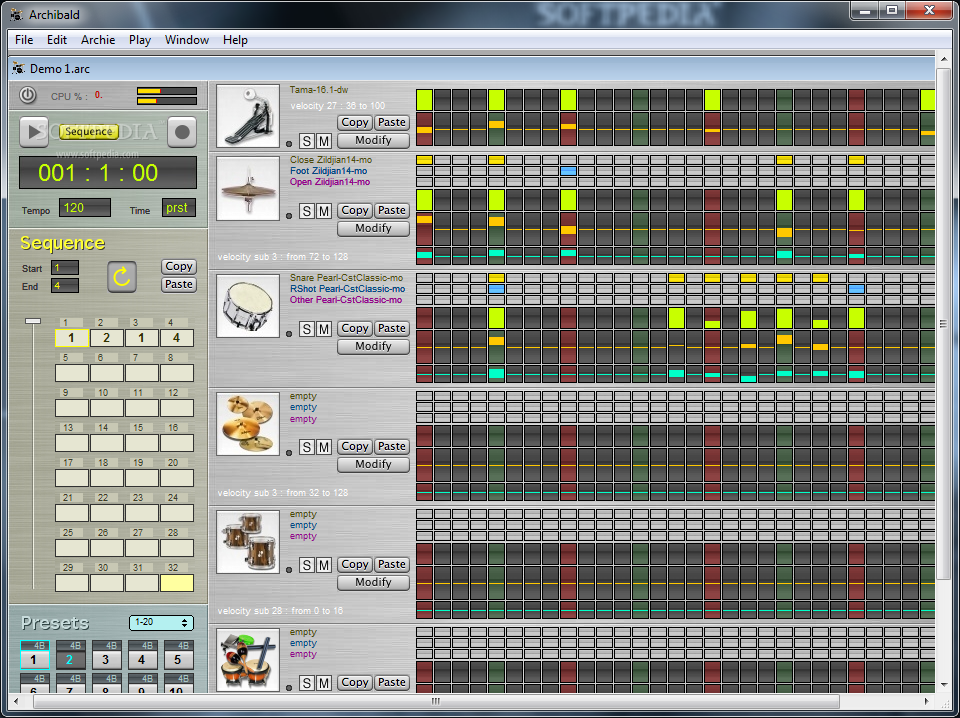Copy the Tama kick track pattern
Viewport: 960px width, 718px height.
click(x=354, y=122)
